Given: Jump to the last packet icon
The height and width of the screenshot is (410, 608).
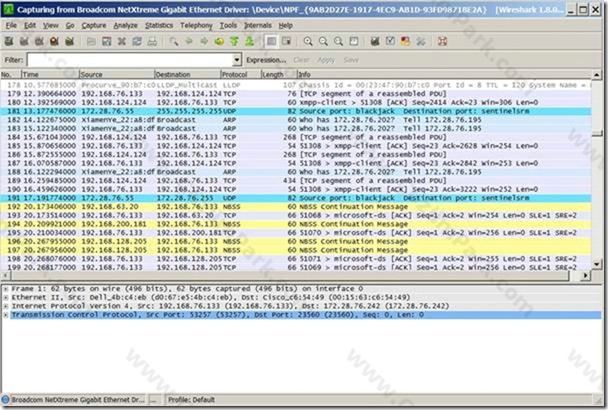Looking at the screenshot, I should [x=249, y=41].
